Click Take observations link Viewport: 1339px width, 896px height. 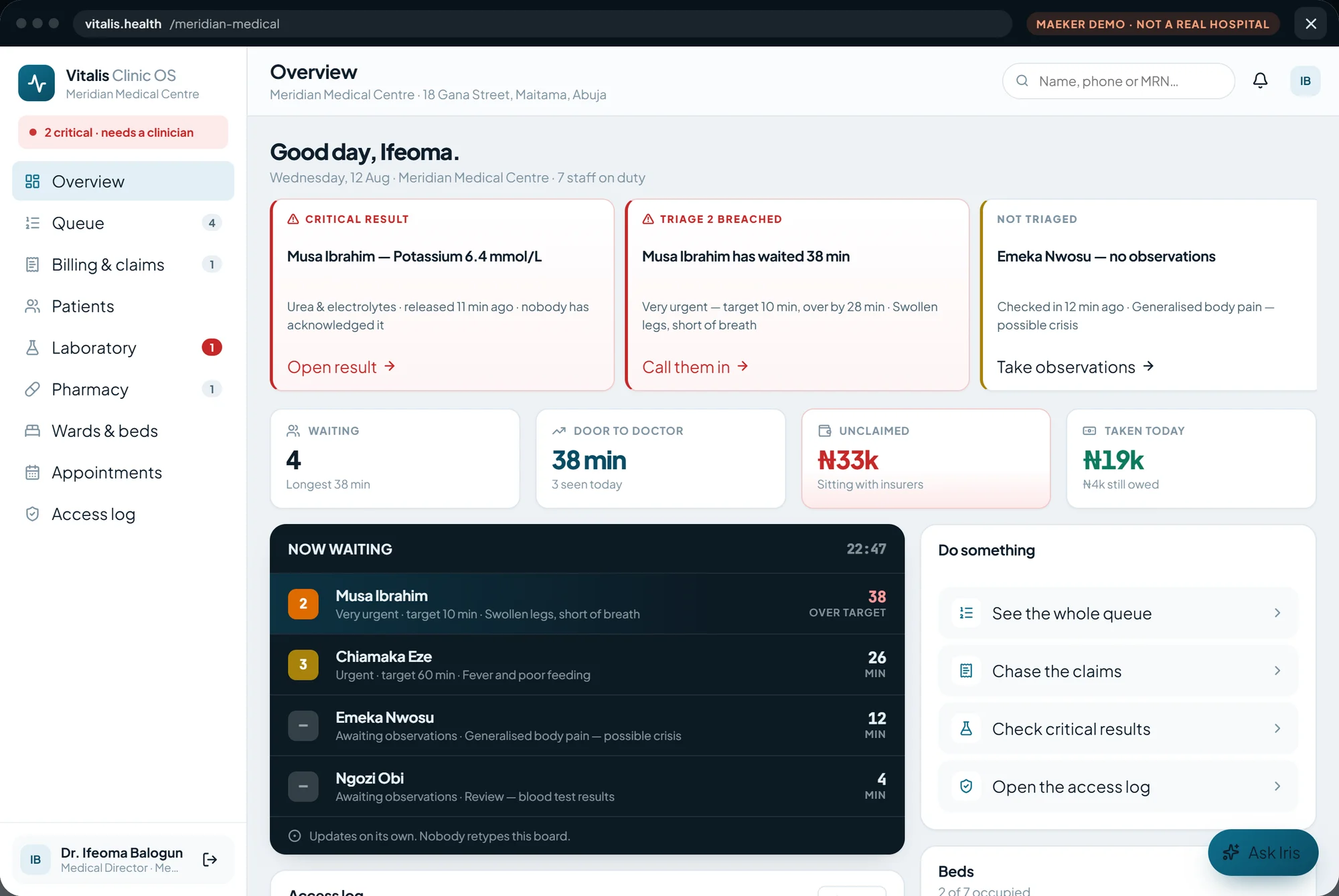coord(1075,367)
